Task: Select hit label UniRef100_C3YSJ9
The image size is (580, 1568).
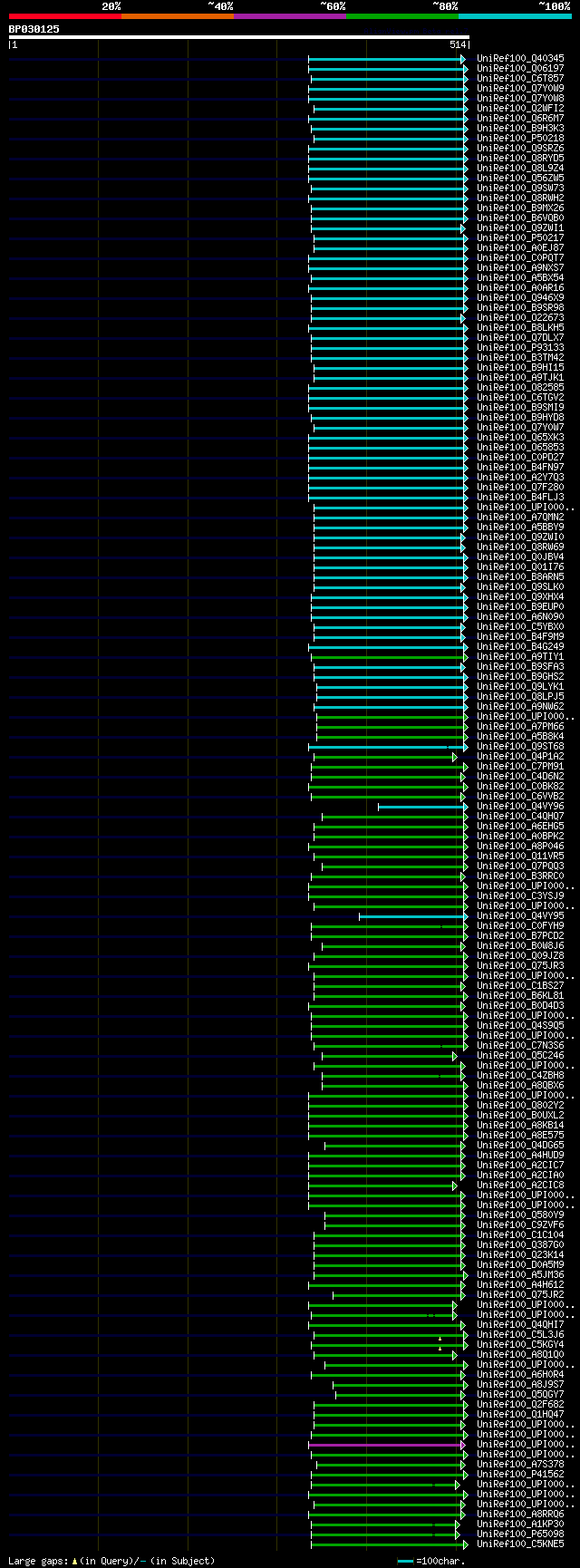Action: coord(520,896)
